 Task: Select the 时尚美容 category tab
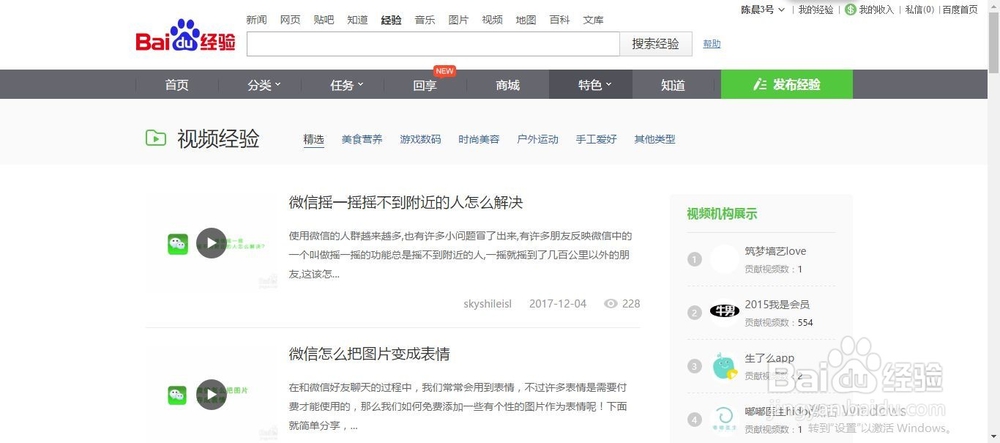click(x=479, y=140)
